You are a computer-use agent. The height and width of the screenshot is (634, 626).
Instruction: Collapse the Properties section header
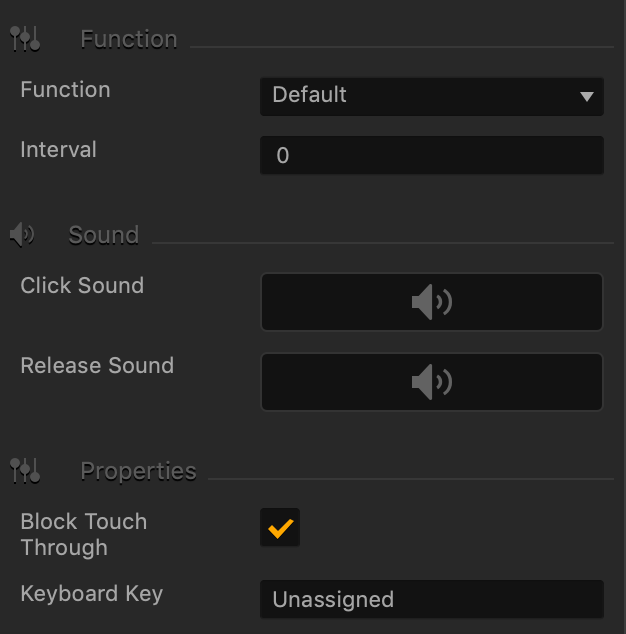[138, 471]
